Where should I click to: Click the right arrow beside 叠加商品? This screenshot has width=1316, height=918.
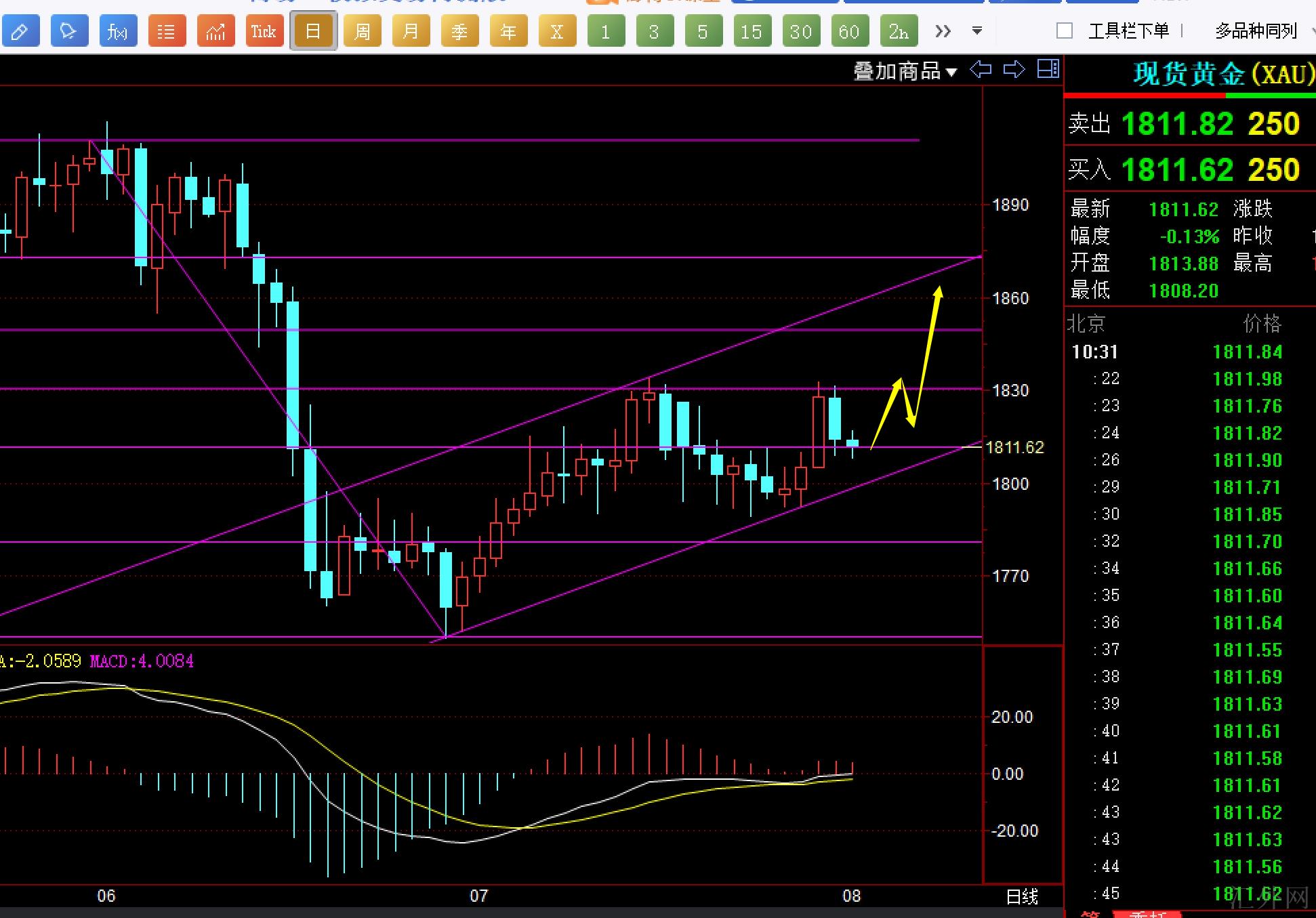(1014, 69)
